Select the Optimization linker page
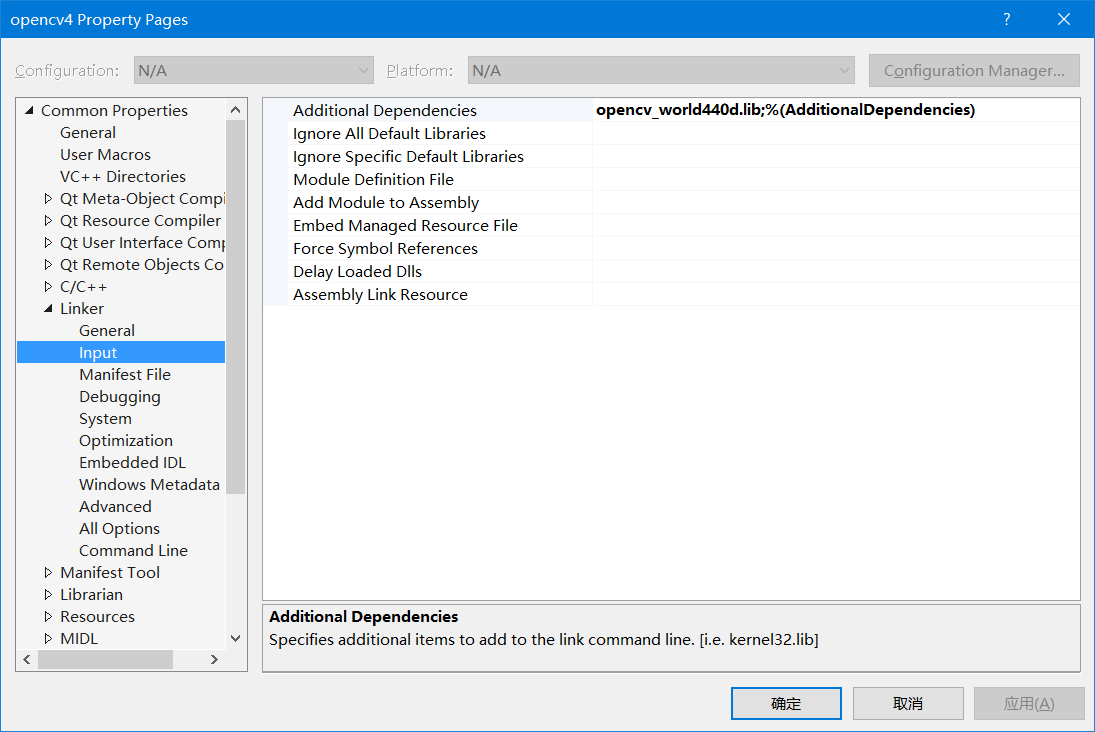Viewport: 1095px width, 732px height. click(126, 440)
